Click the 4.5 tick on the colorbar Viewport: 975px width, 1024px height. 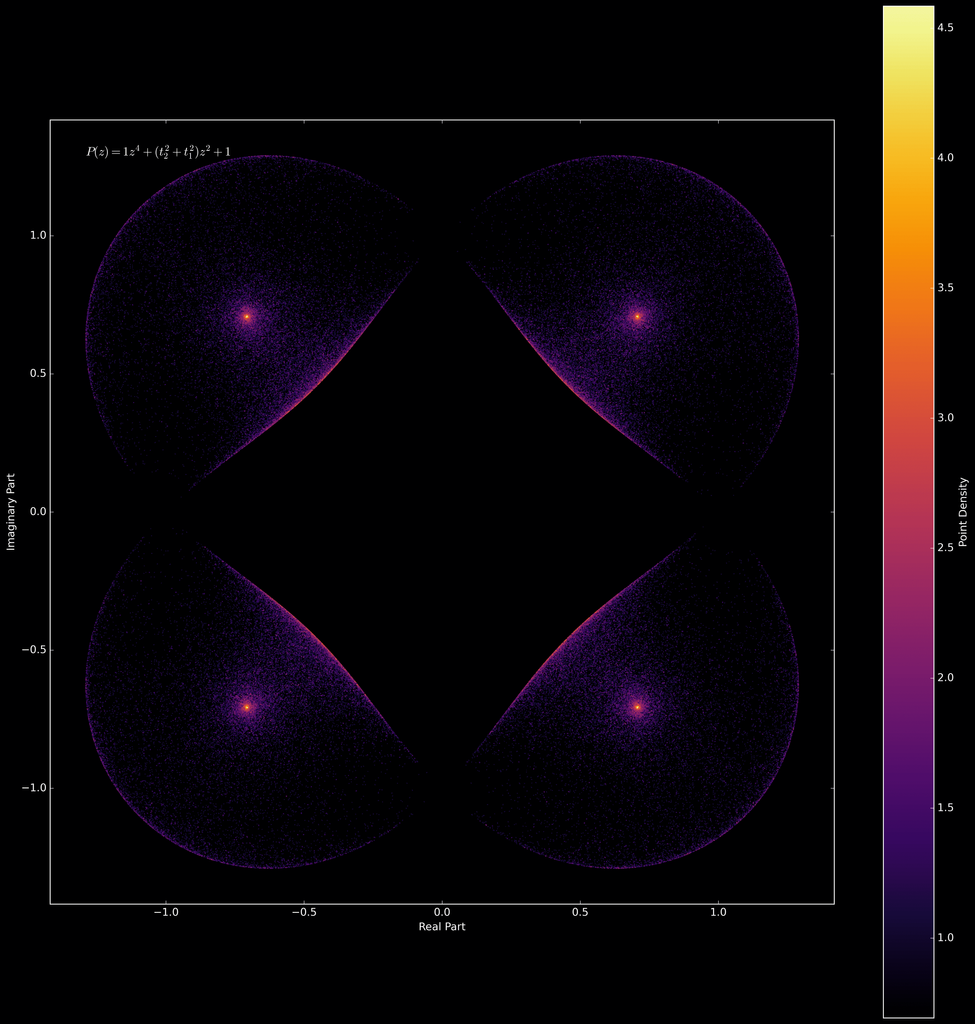point(944,28)
